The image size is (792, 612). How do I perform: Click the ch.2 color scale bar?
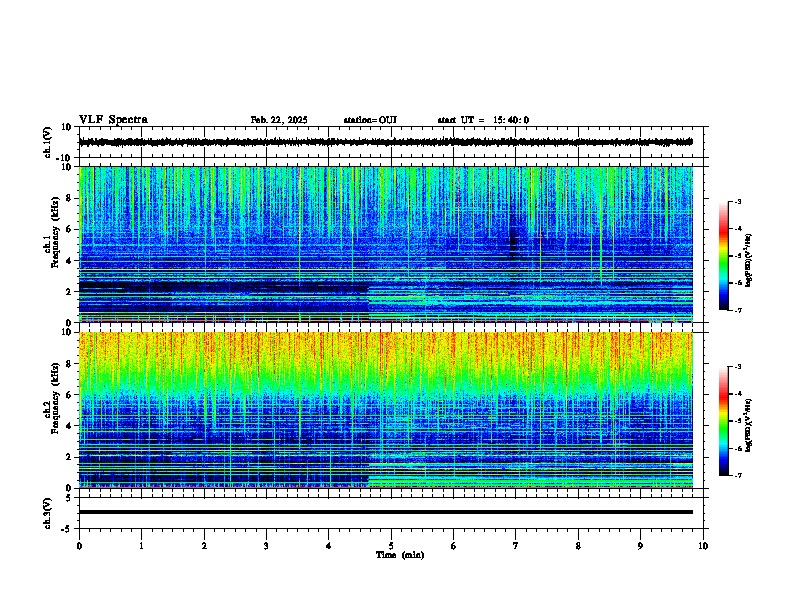click(x=724, y=421)
